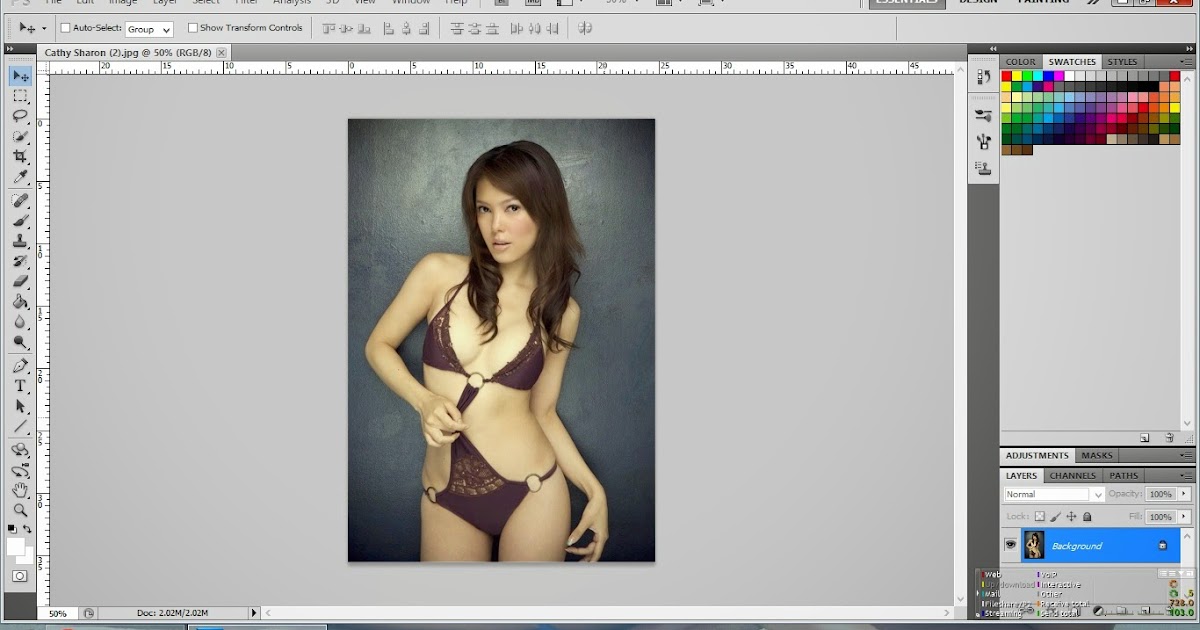1200x630 pixels.
Task: Select the Hand tool
Action: point(20,490)
